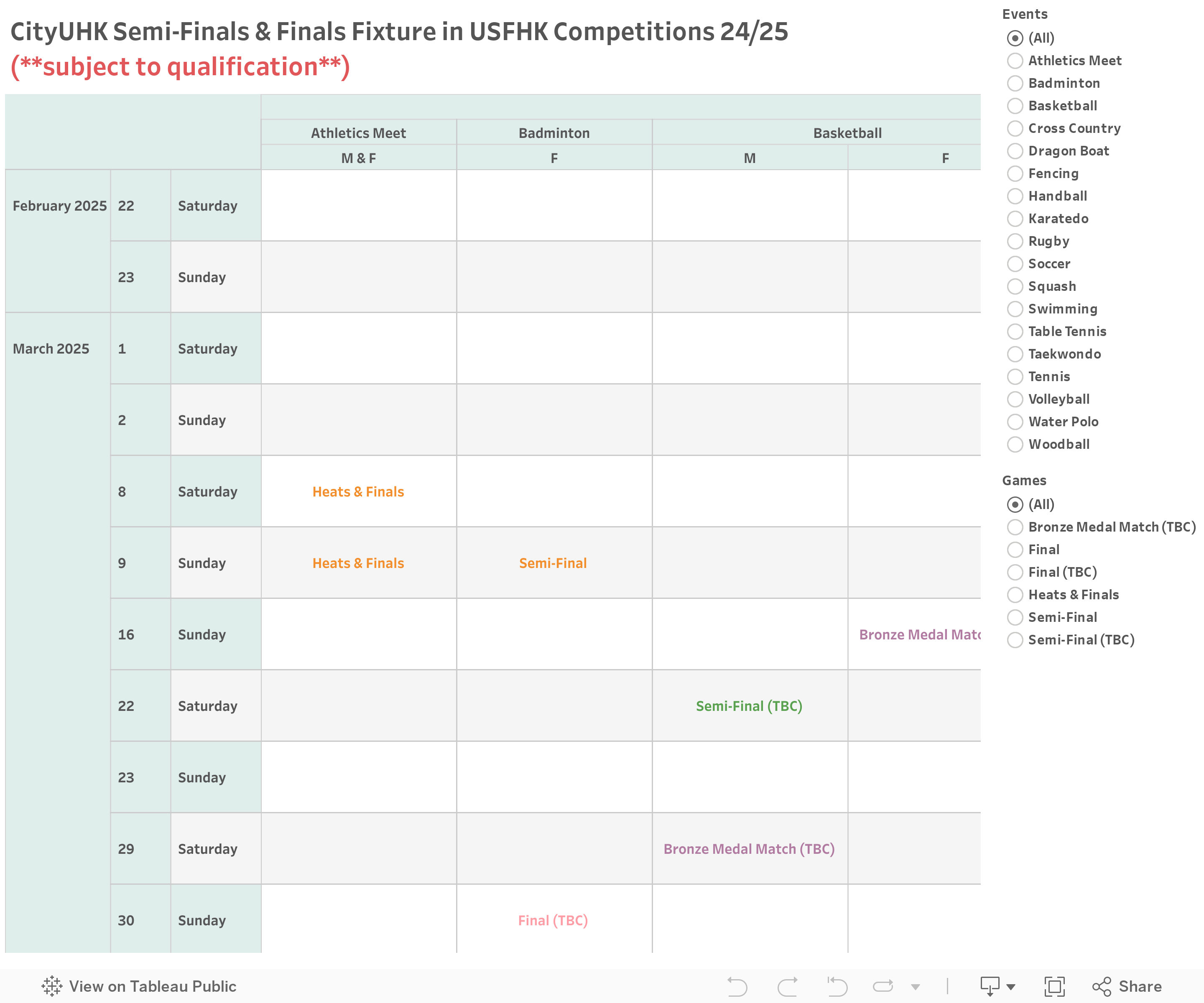Select Woodball events filter
The image size is (1204, 1003).
(1015, 444)
